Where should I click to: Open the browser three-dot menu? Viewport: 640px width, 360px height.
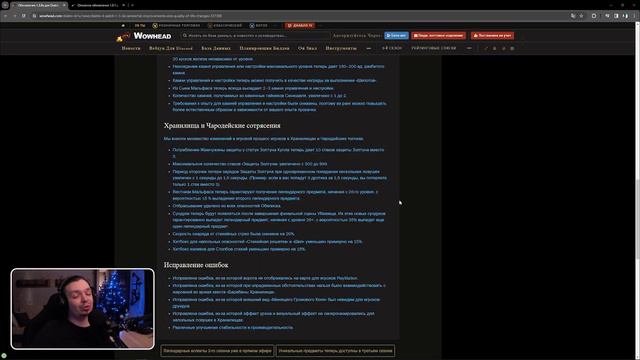point(634,16)
